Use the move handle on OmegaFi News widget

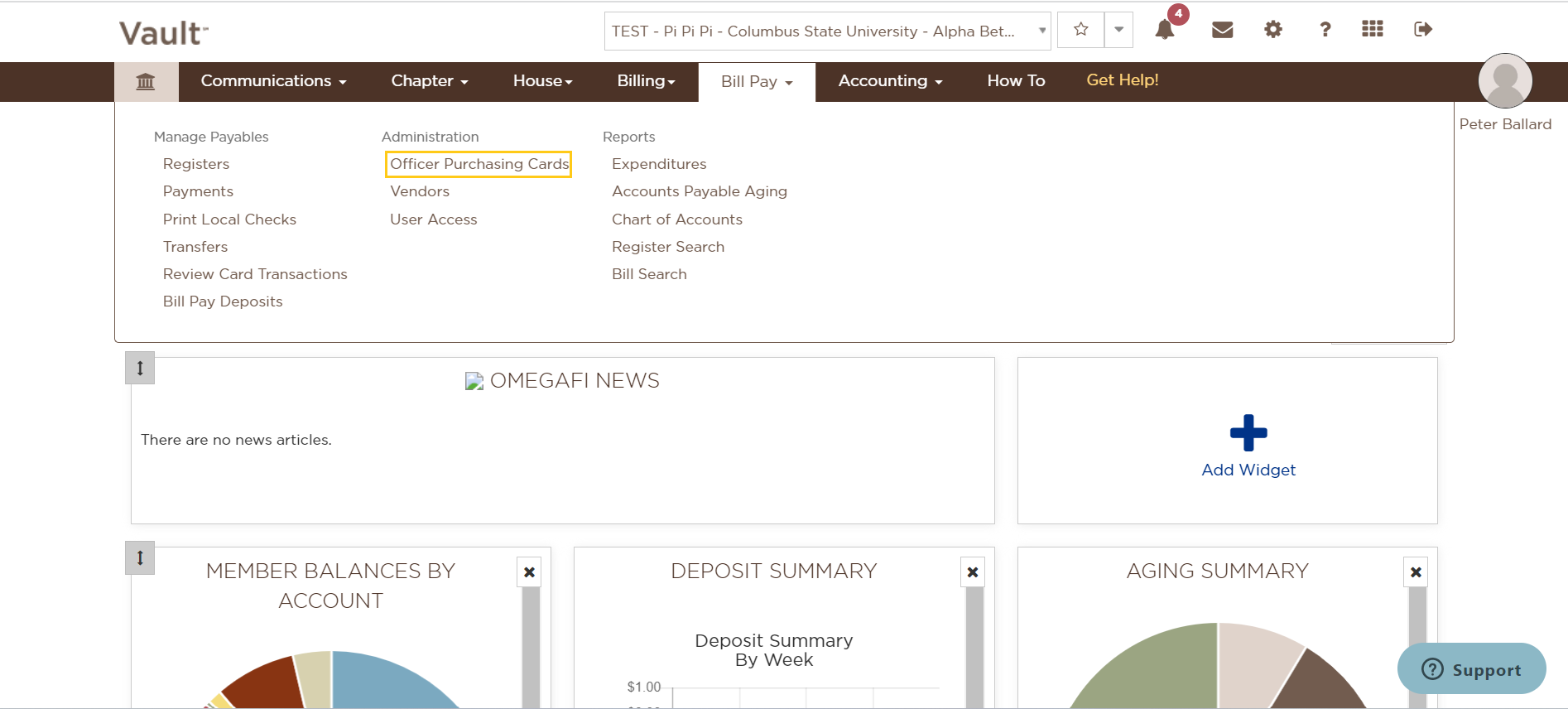[140, 368]
